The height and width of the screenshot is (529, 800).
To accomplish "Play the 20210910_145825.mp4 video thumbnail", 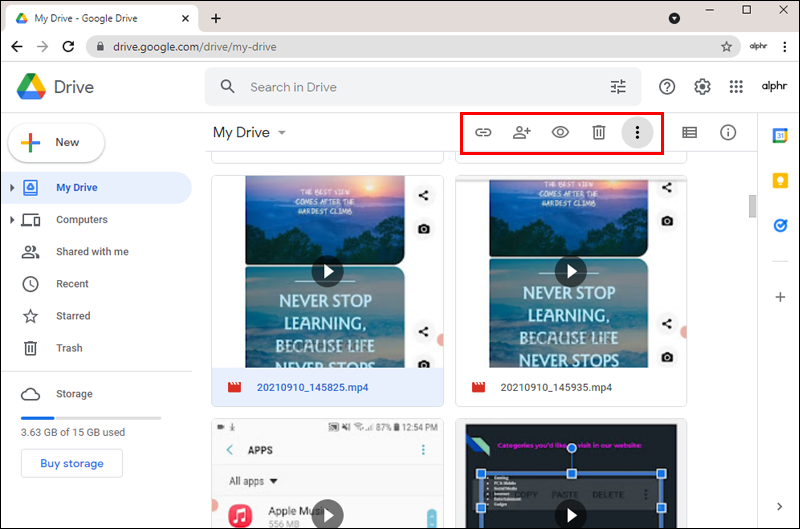I will (x=328, y=271).
